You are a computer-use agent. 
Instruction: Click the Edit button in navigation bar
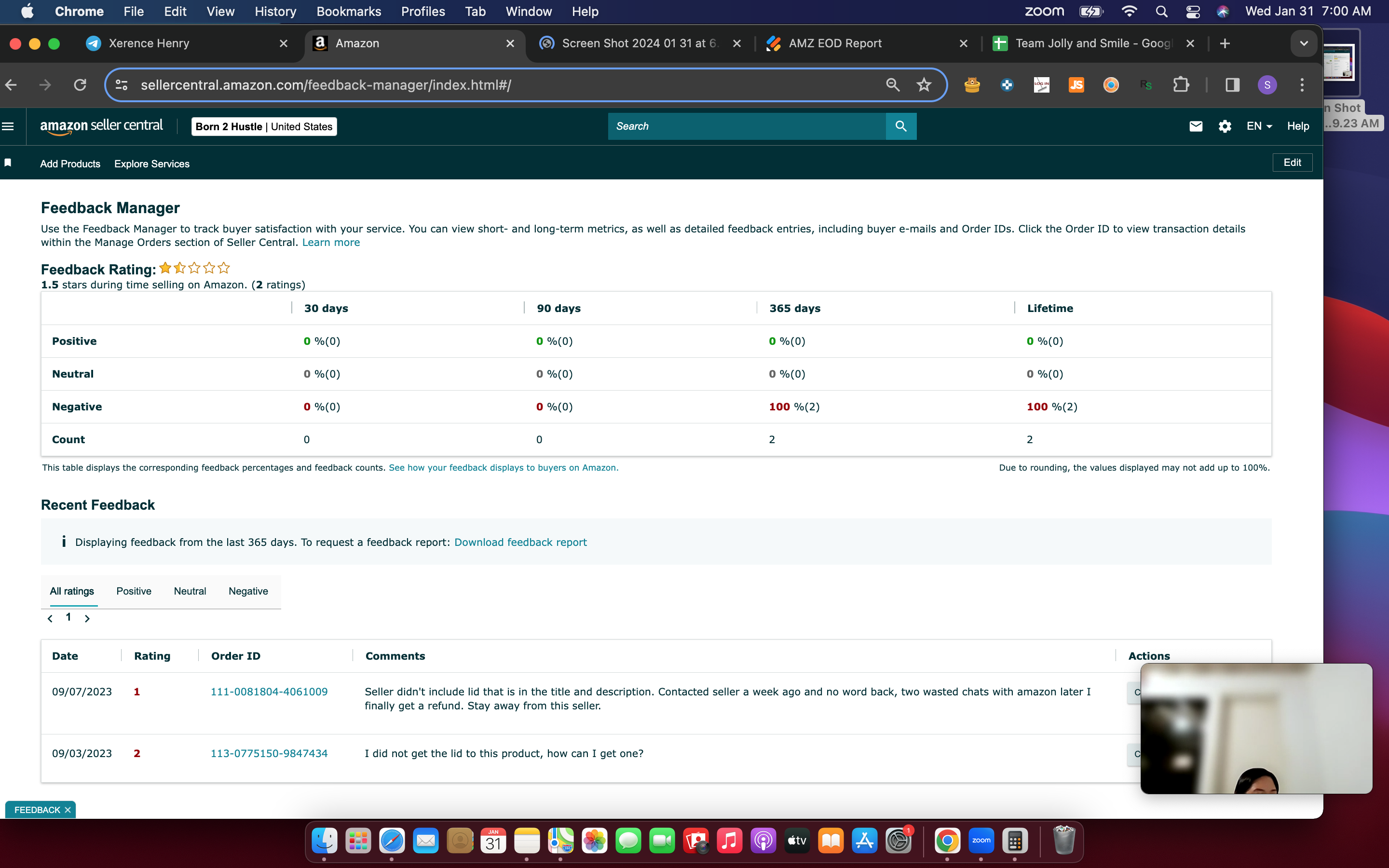(x=1292, y=163)
